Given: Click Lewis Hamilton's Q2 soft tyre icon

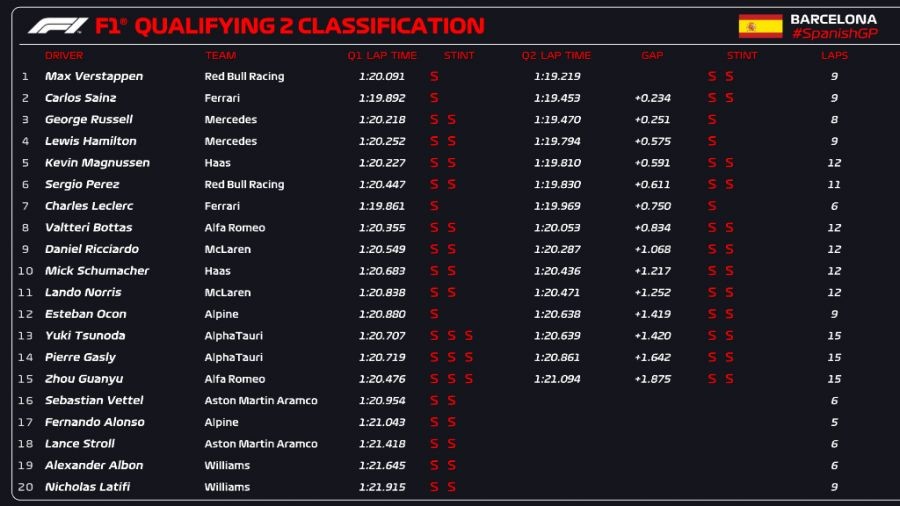Looking at the screenshot, I should (x=712, y=141).
